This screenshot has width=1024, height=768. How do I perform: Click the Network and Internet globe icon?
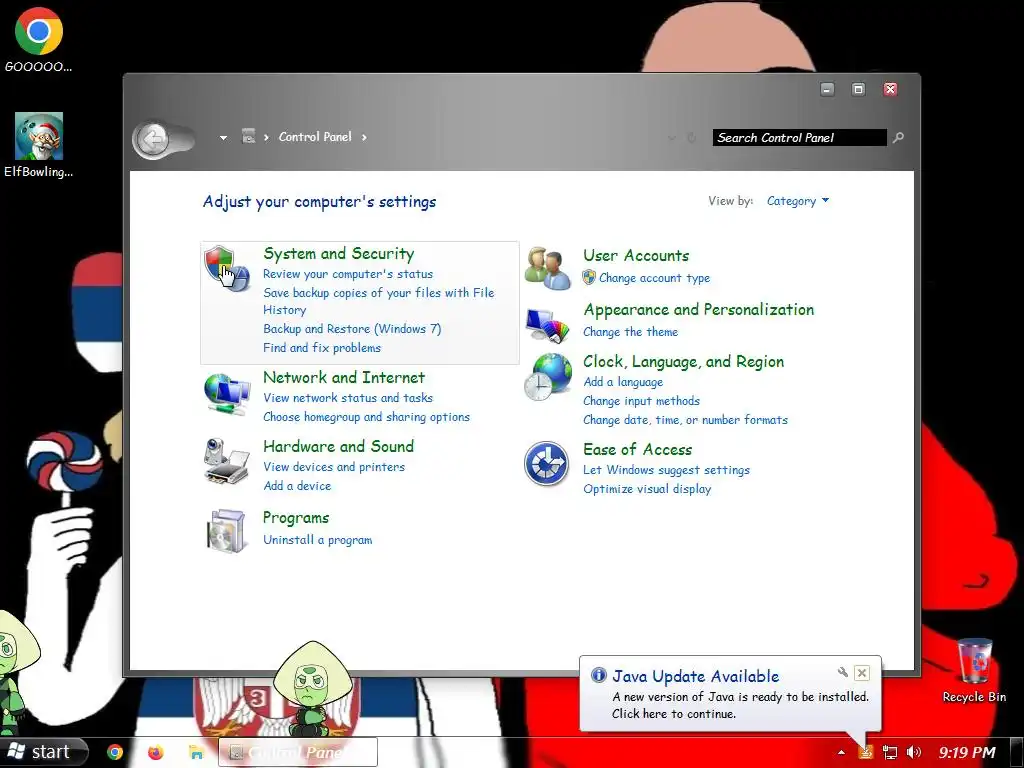227,394
